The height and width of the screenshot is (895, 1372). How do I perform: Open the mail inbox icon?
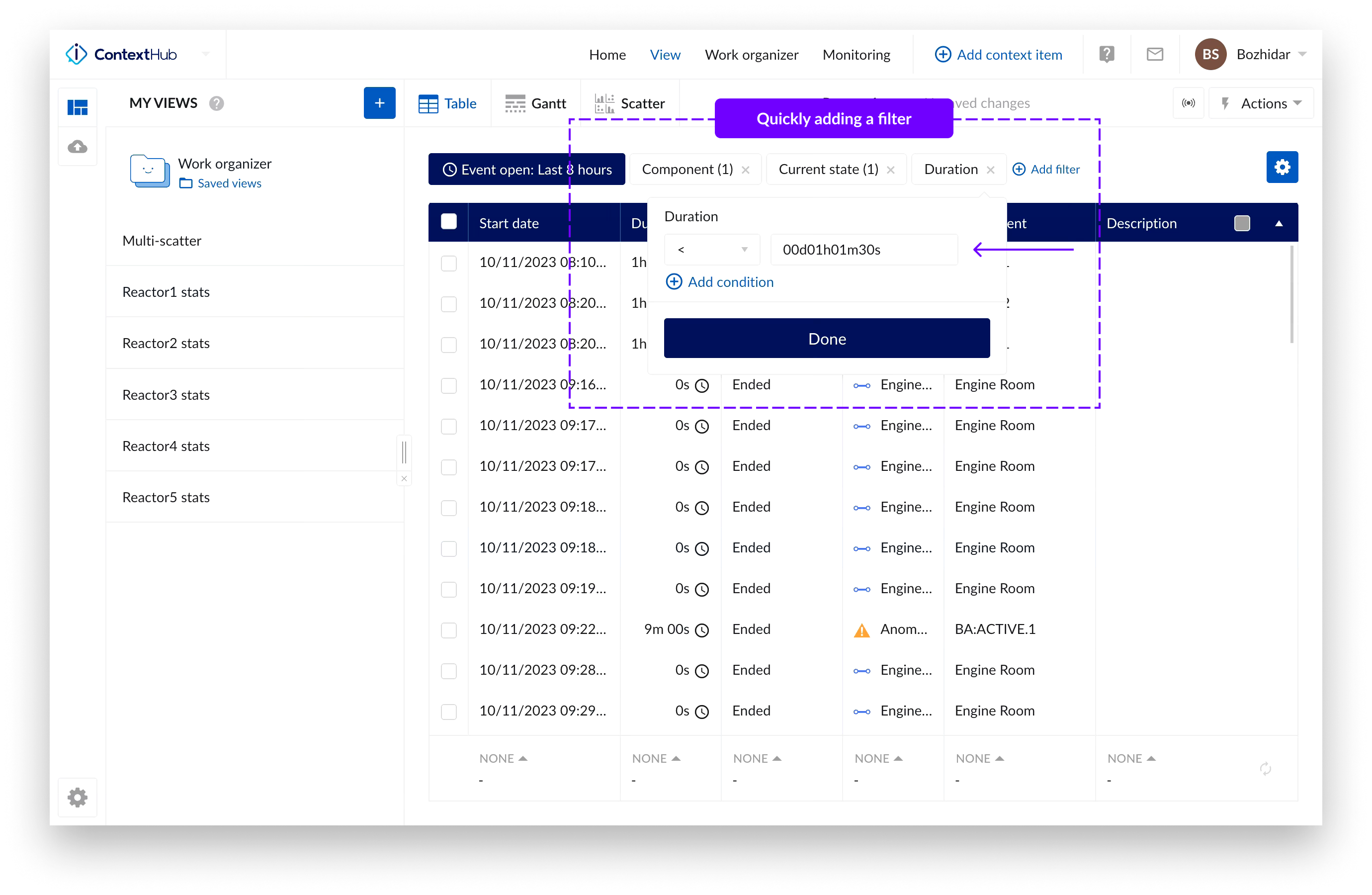coord(1154,54)
